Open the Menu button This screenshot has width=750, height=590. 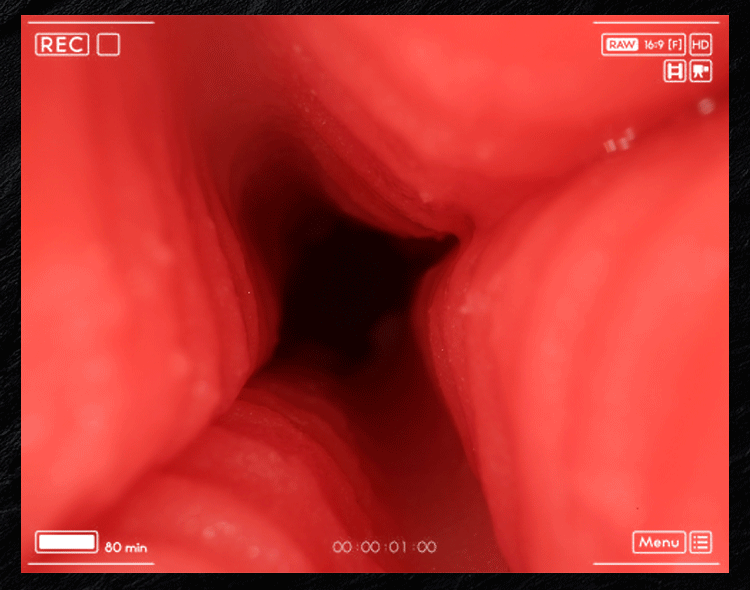pos(659,542)
